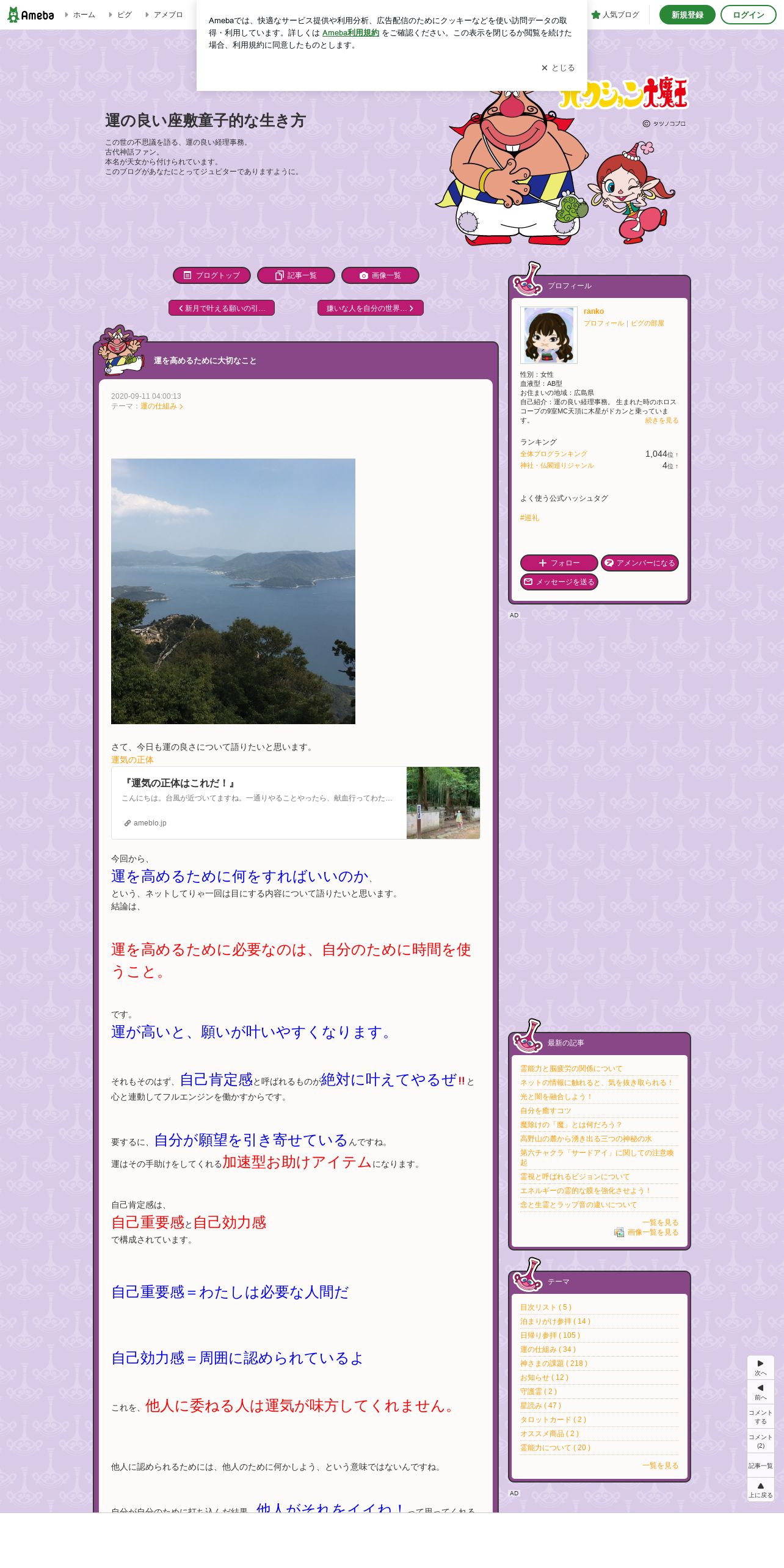
Task: Open article 光と闇を融合しよう！
Action: 556,1097
